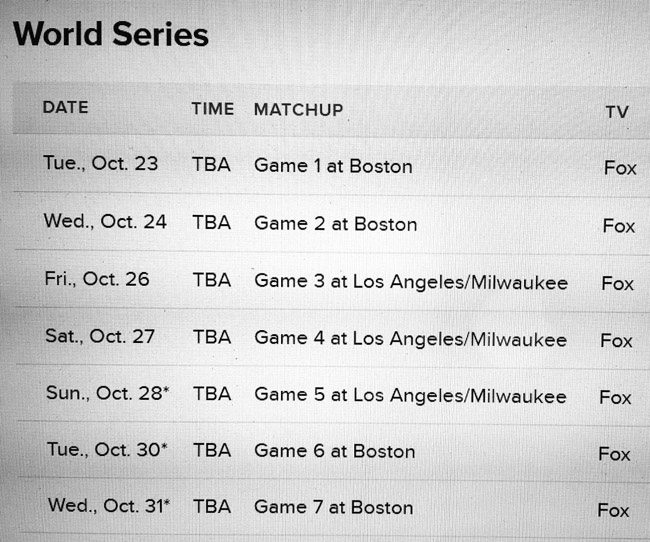This screenshot has height=542, width=650.
Task: Open Game 5 at Los Angeles/Milwaukee
Action: click(410, 395)
